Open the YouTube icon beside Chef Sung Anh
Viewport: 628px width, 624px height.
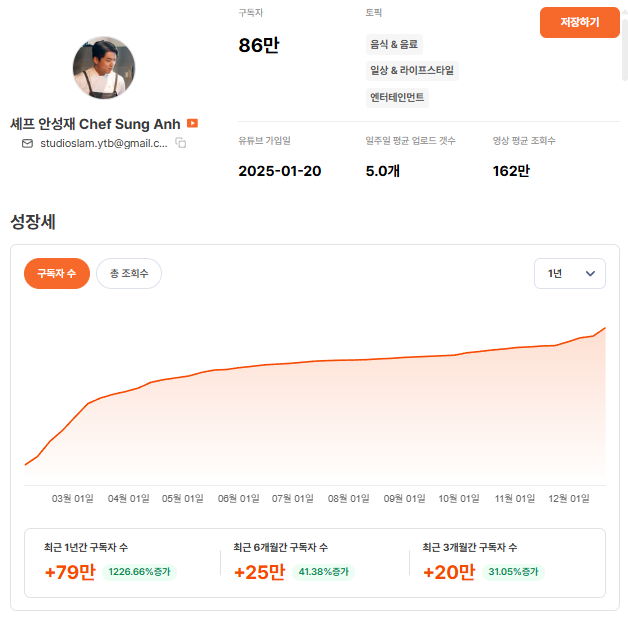tap(193, 123)
